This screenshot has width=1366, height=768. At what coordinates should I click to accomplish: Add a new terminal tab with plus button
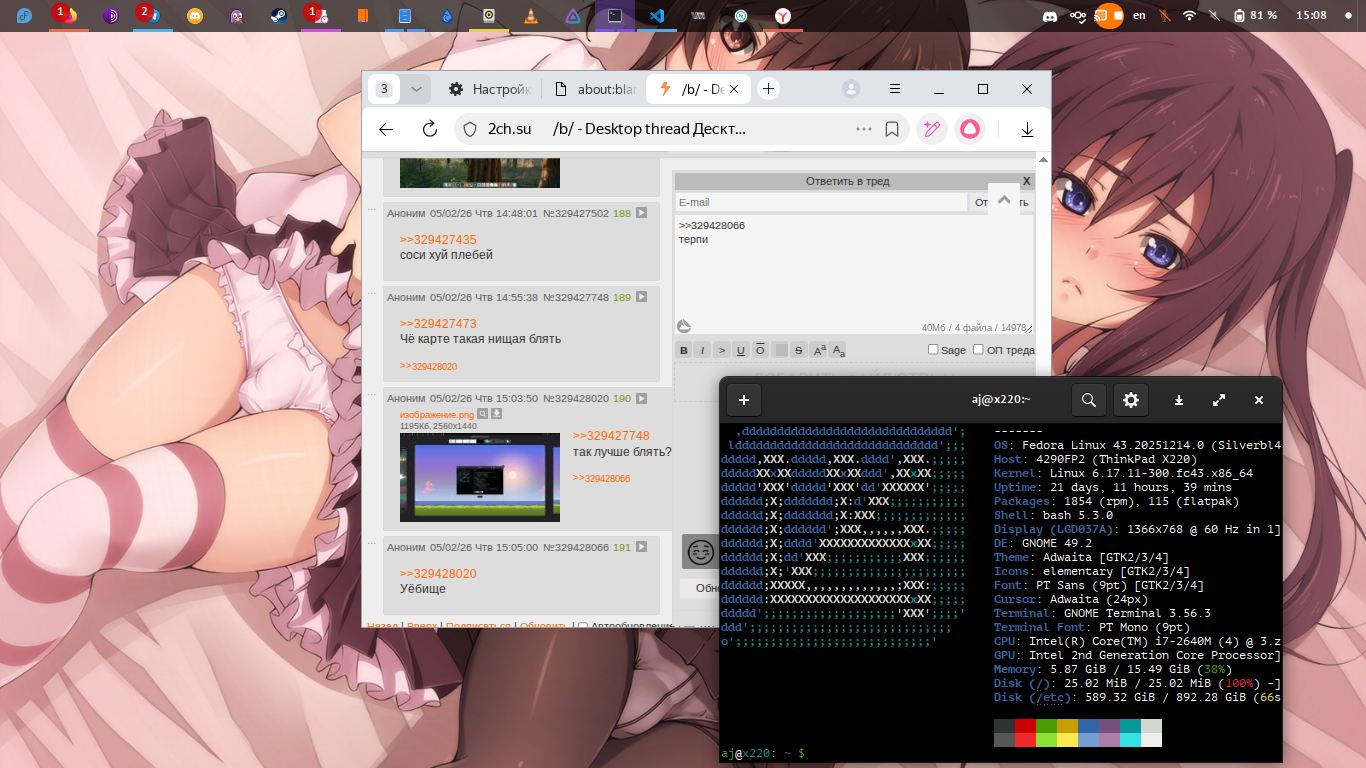[x=743, y=400]
